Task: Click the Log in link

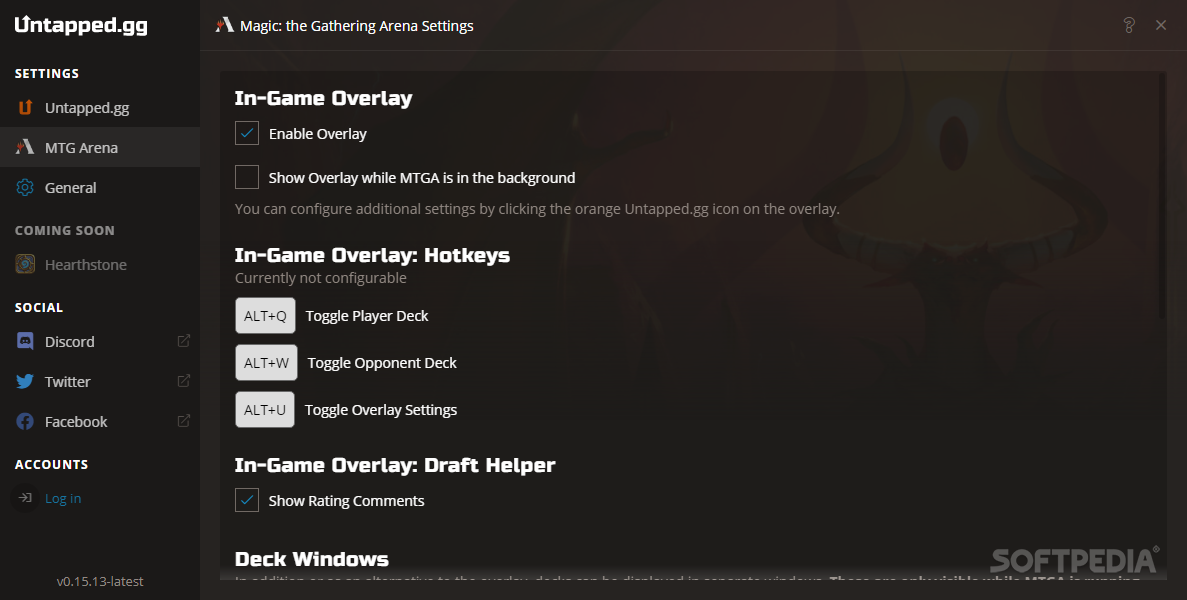Action: click(63, 498)
